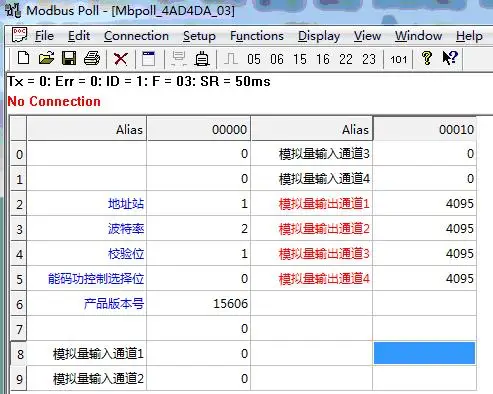Click the pulse waveform toolbar icon

click(x=231, y=59)
